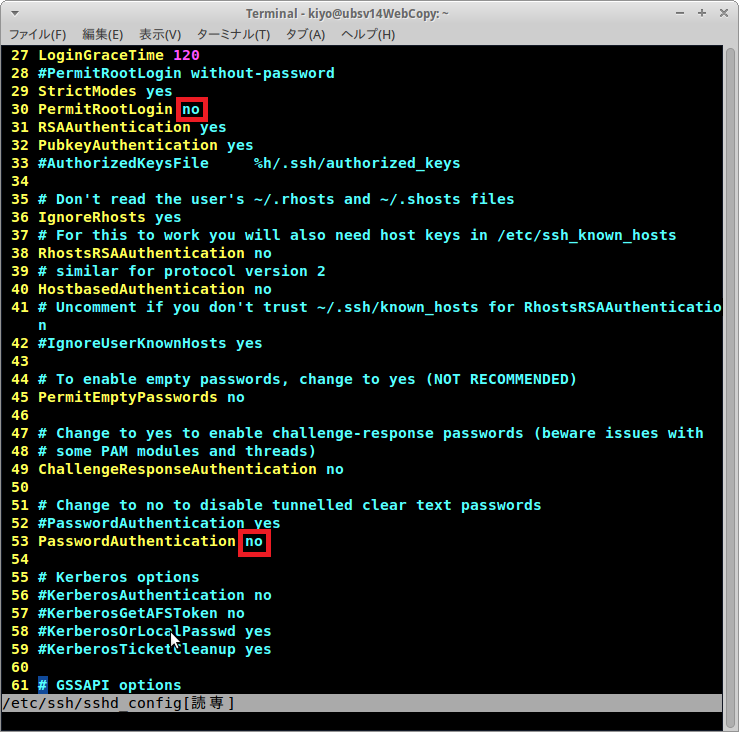The height and width of the screenshot is (732, 739).
Task: Click the highlighted '#' cursor on line 61
Action: coord(42,685)
